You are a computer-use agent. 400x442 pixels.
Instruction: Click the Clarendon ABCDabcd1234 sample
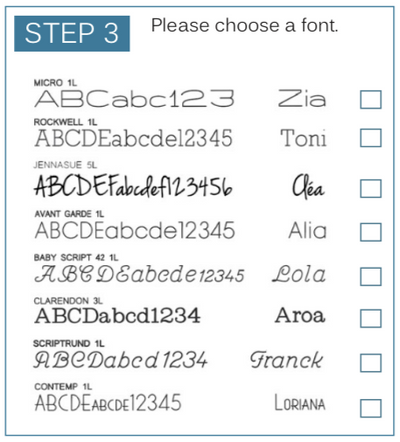pos(117,316)
